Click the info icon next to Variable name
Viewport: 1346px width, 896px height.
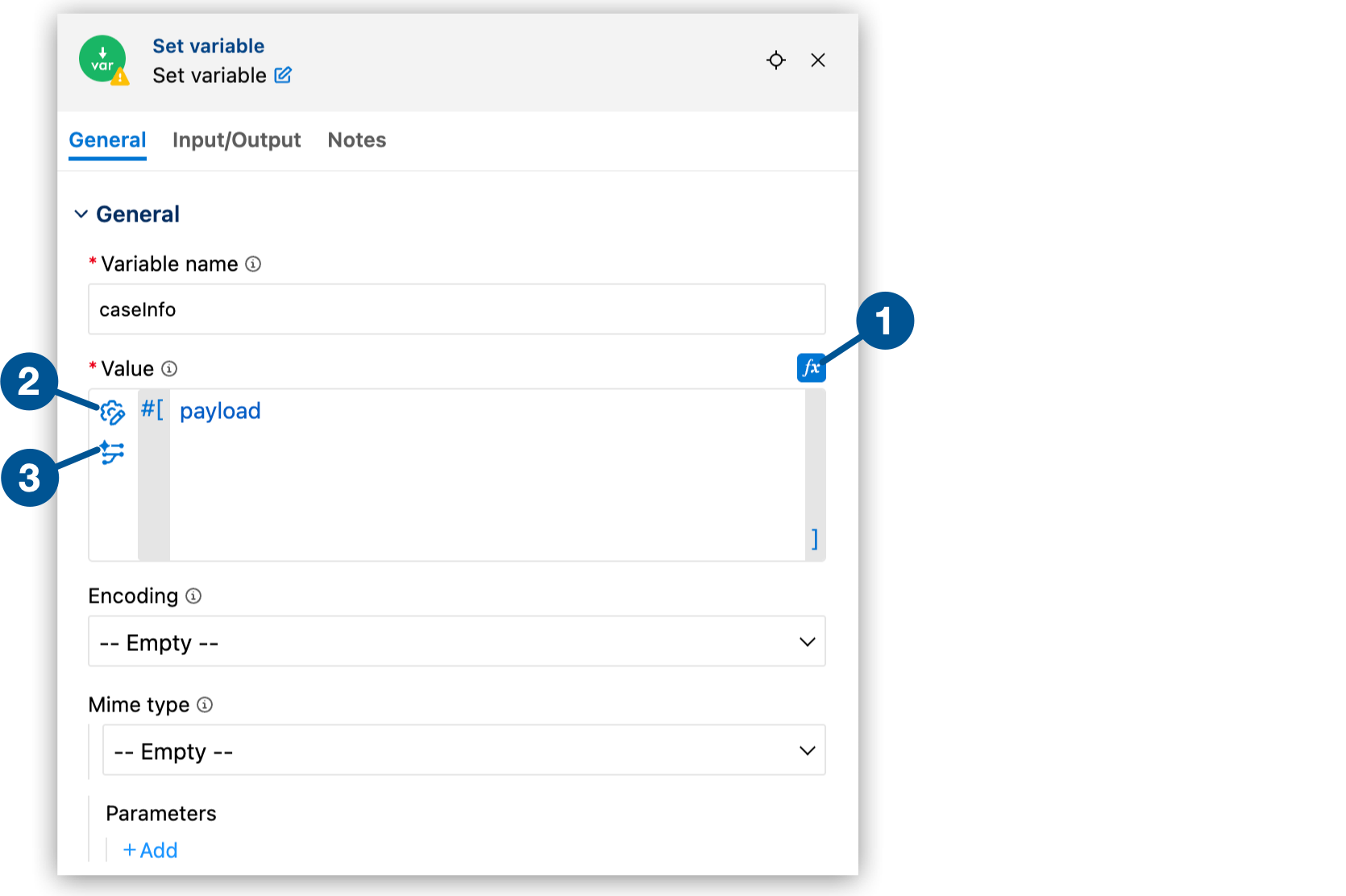coord(253,264)
